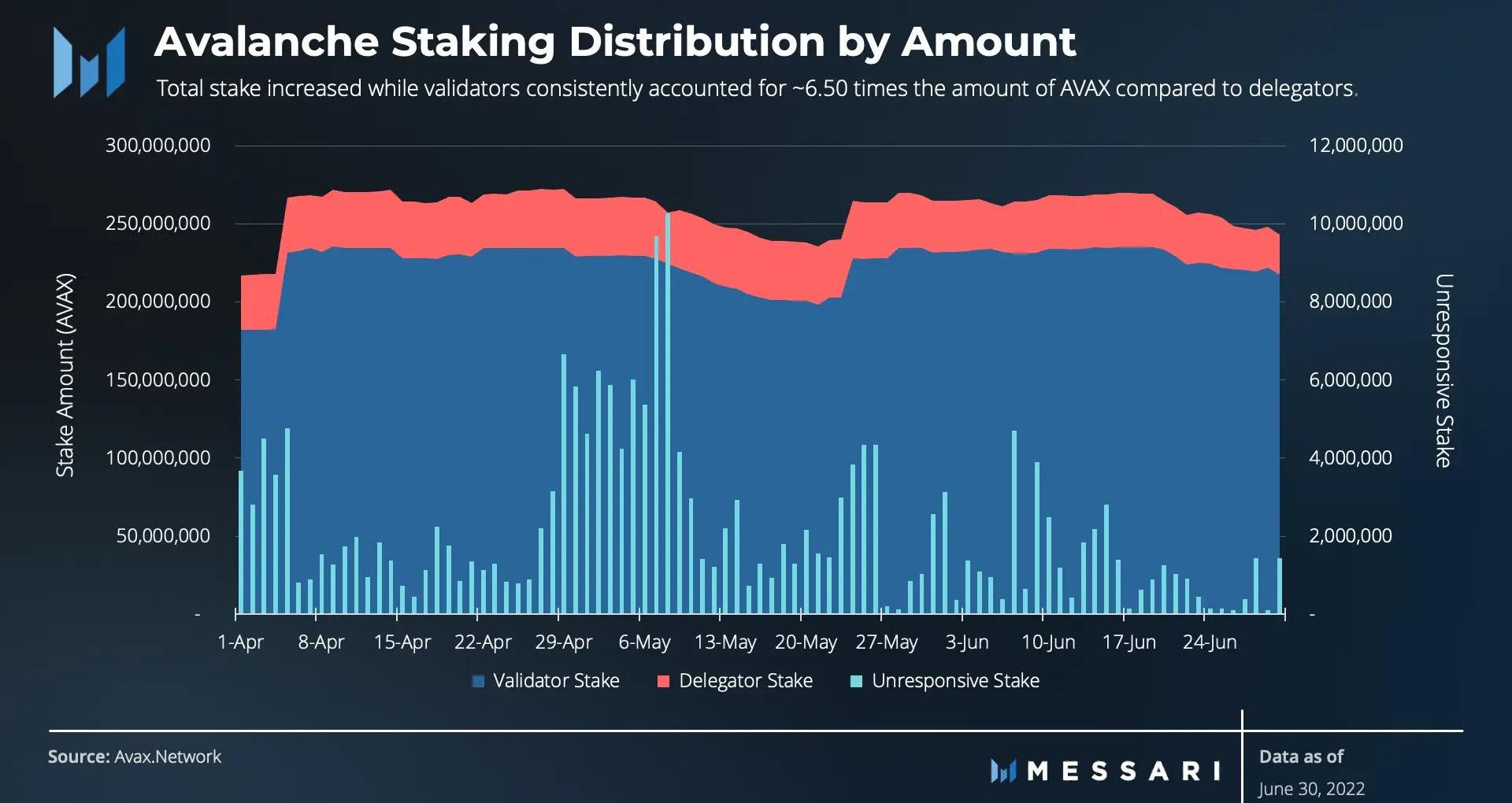This screenshot has width=1512, height=803.
Task: Click the small Messari logo in footer
Action: pos(1002,771)
